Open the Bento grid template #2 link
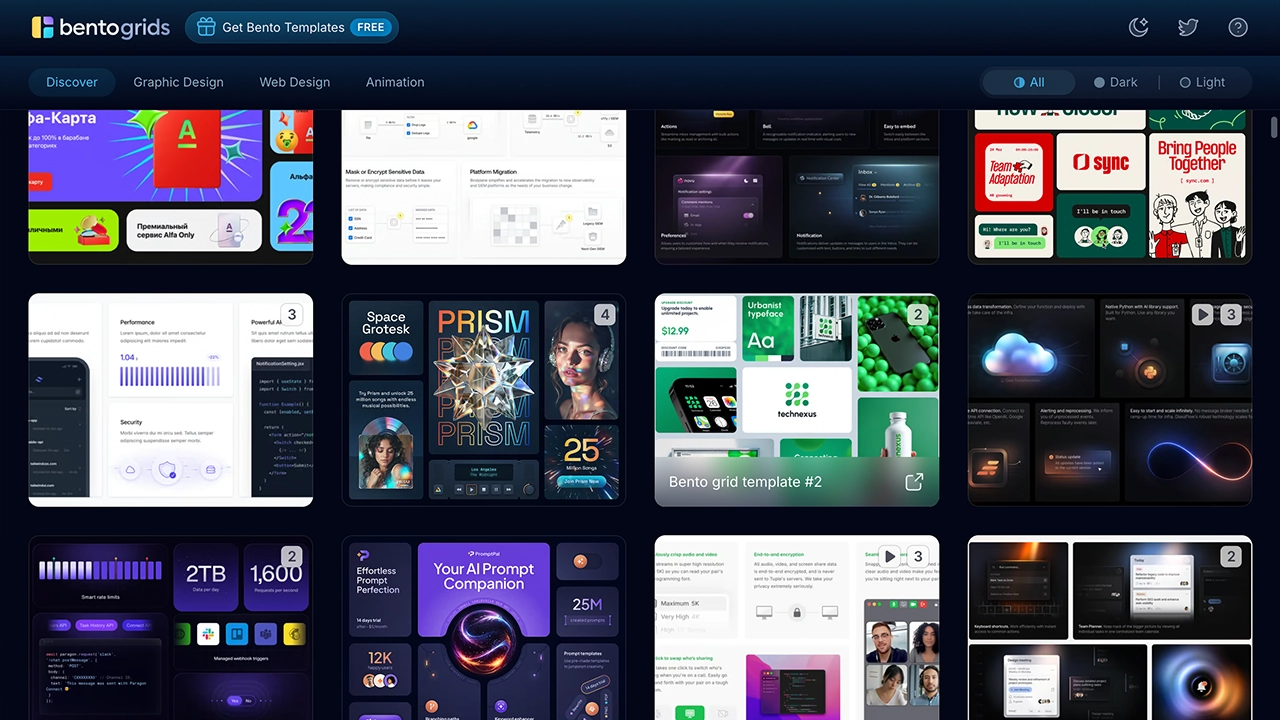The image size is (1280, 720). (x=745, y=482)
